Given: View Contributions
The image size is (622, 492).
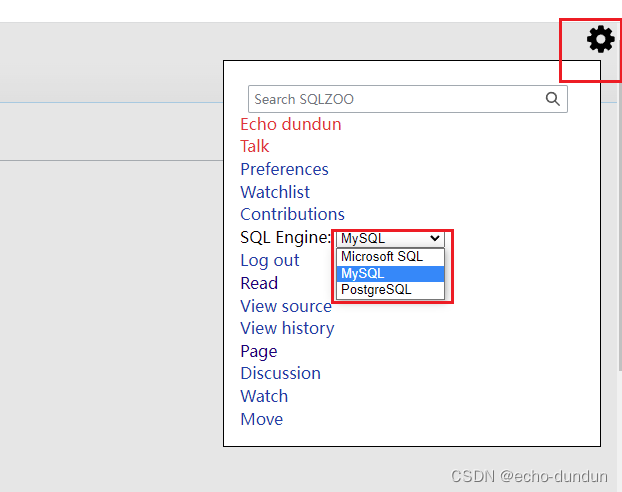Looking at the screenshot, I should 292,214.
